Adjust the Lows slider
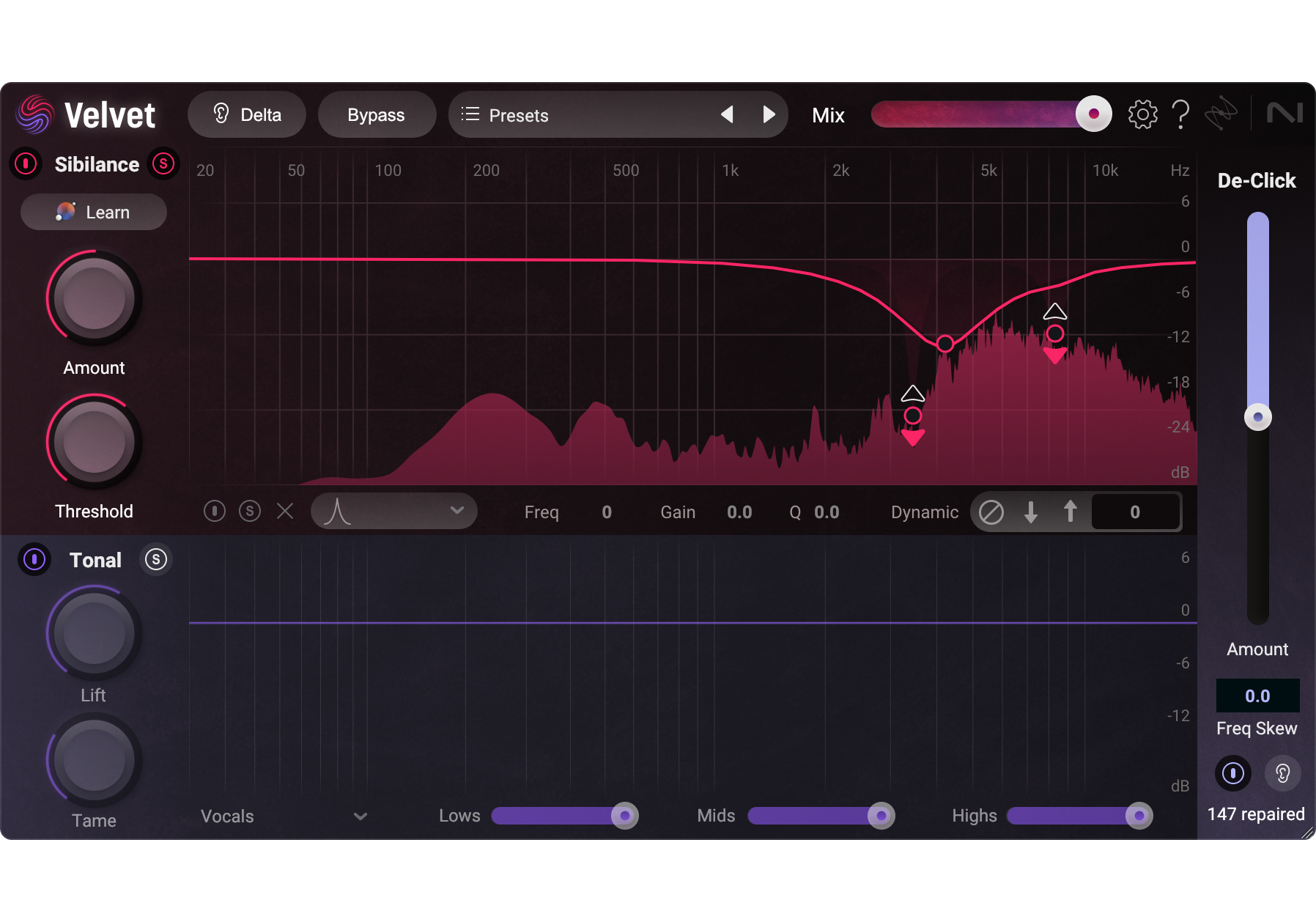This screenshot has height=922, width=1316. pos(565,816)
